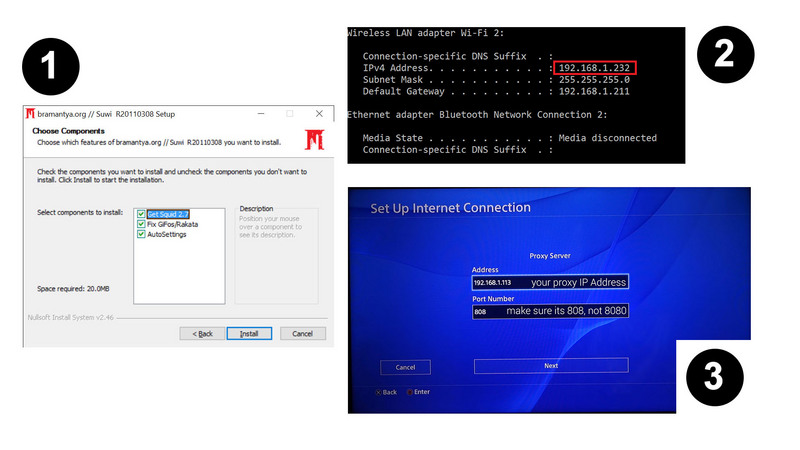Click the Media disconnected status text
Viewport: 800px width, 450px height.
(x=608, y=138)
